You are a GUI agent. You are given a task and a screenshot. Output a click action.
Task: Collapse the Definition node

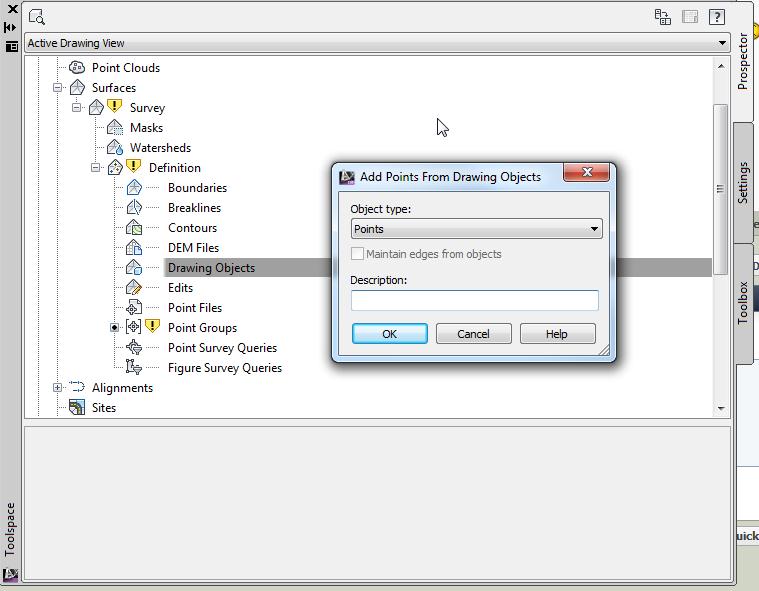pos(96,167)
